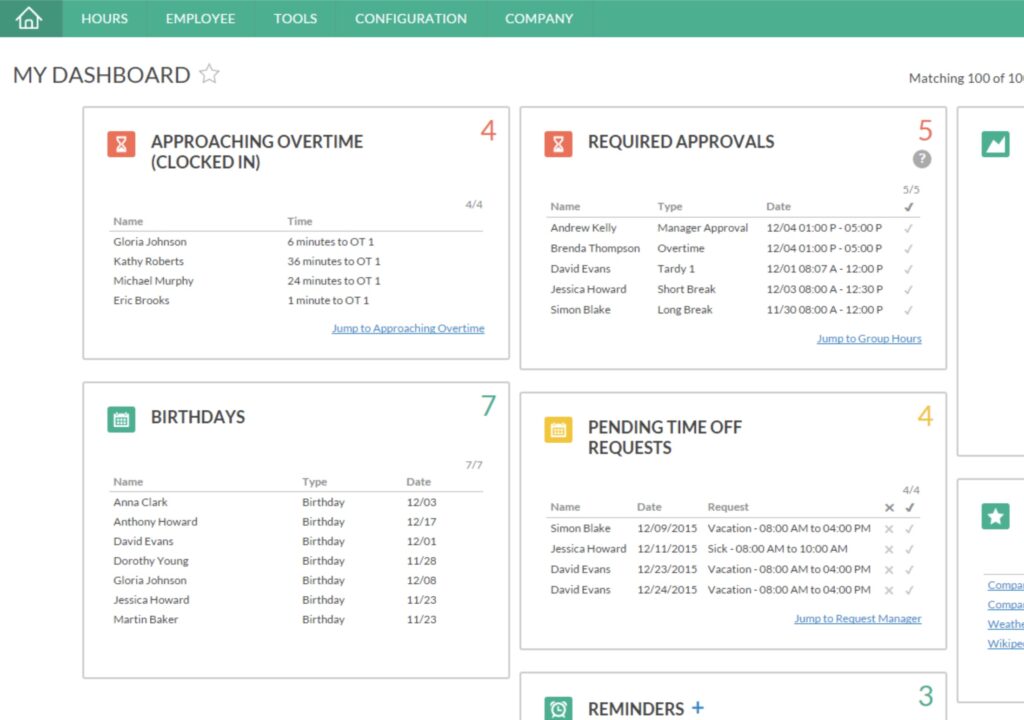Approve David Evans' Tardy 1 entry
The width and height of the screenshot is (1024, 720).
(x=908, y=269)
